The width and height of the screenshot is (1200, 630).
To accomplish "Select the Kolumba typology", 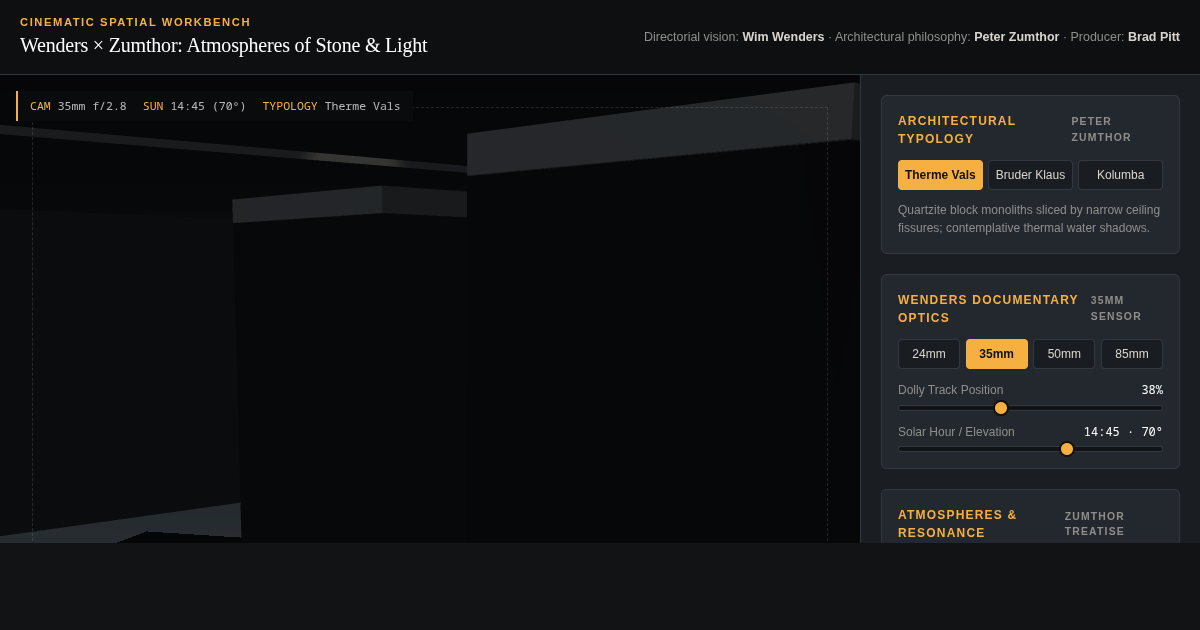I will tap(1120, 175).
